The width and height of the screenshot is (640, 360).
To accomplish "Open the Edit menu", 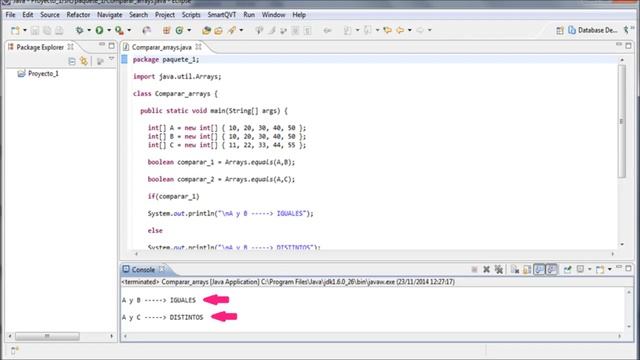I will 28,15.
